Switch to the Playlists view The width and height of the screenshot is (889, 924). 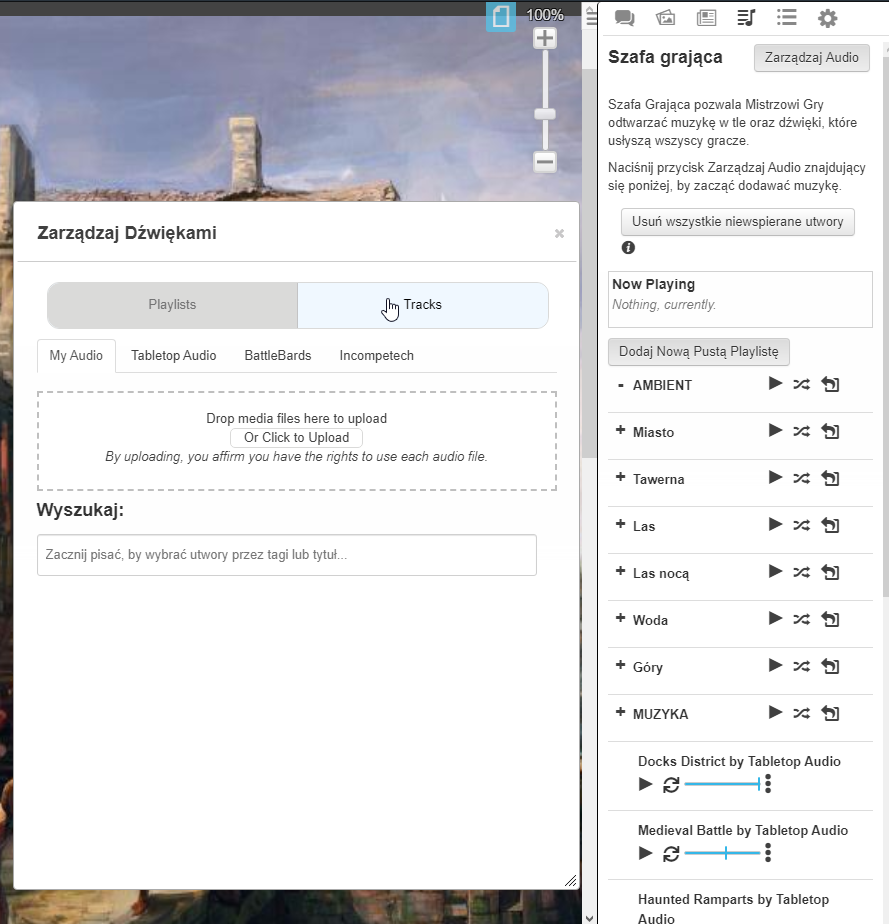pyautogui.click(x=172, y=305)
